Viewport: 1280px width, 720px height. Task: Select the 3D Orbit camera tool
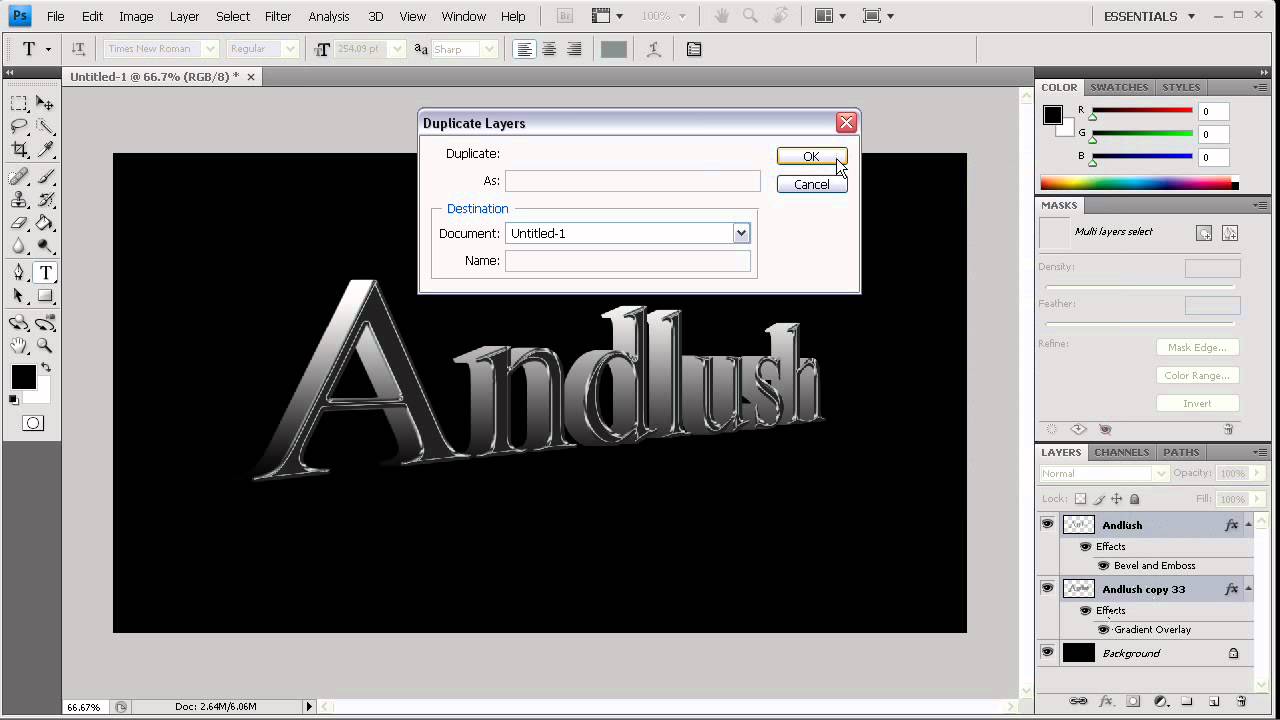pyautogui.click(x=45, y=323)
